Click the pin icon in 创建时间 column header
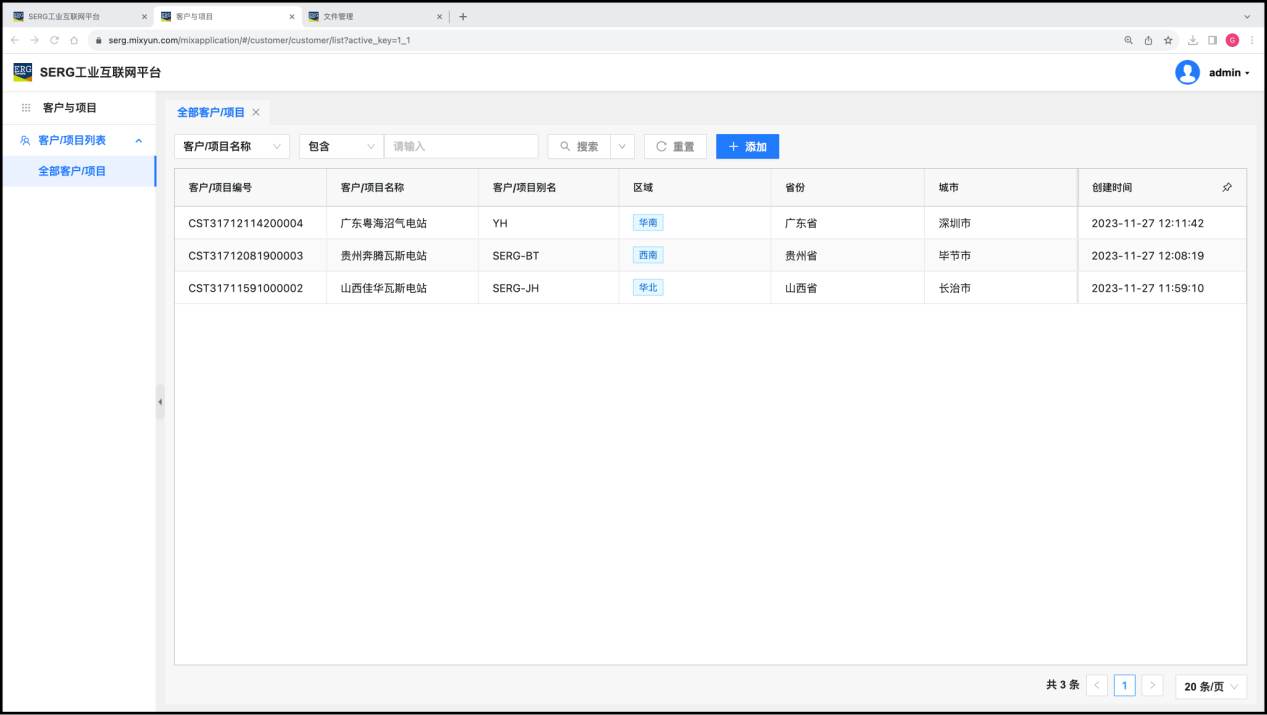Image resolution: width=1267 pixels, height=715 pixels. (x=1227, y=187)
